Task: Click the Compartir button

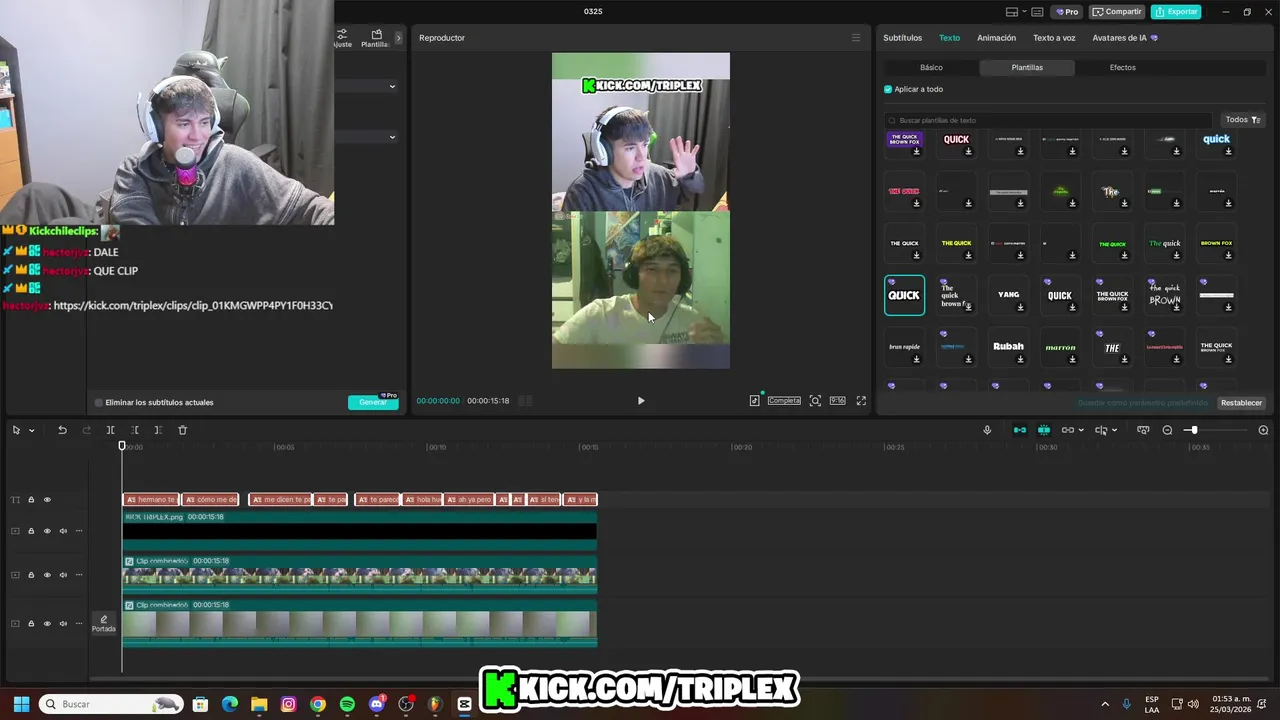Action: pos(1117,12)
